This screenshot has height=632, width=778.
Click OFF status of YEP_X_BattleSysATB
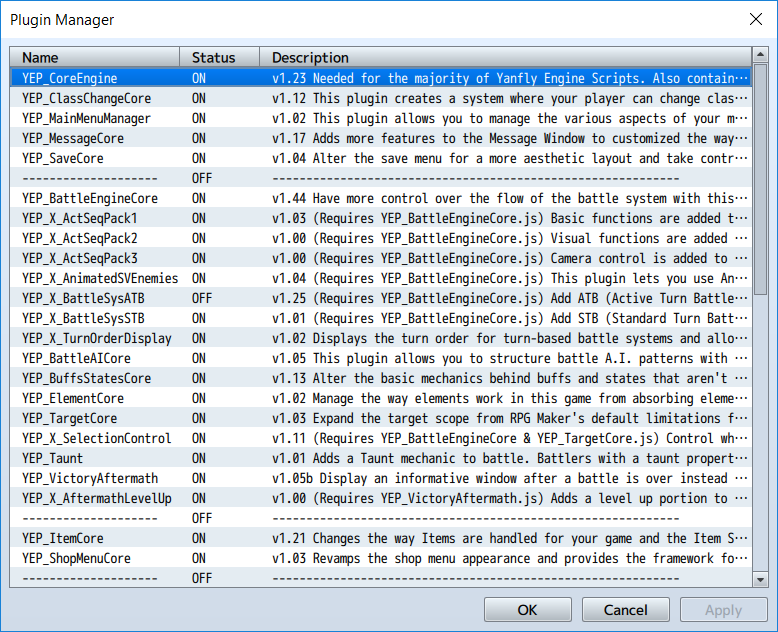201,298
